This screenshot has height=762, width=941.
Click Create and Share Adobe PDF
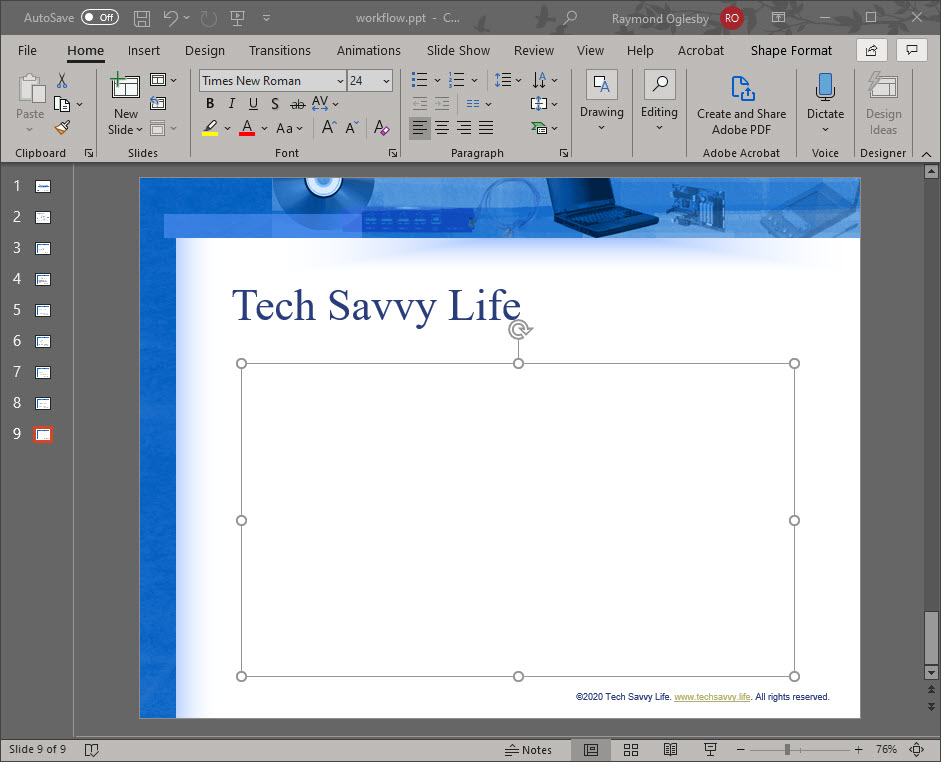click(x=741, y=104)
